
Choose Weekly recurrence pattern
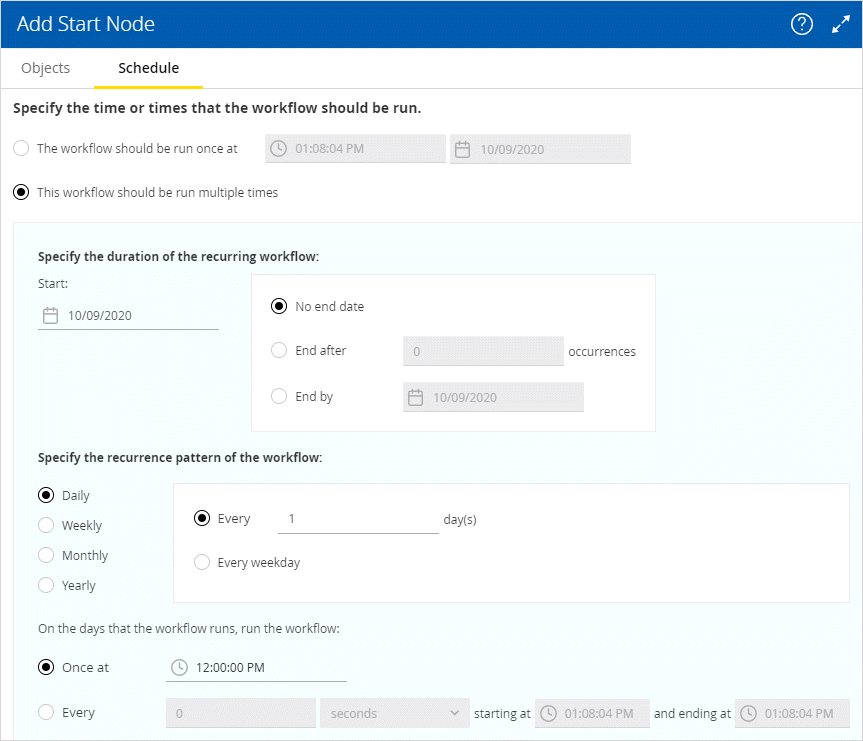[x=46, y=525]
